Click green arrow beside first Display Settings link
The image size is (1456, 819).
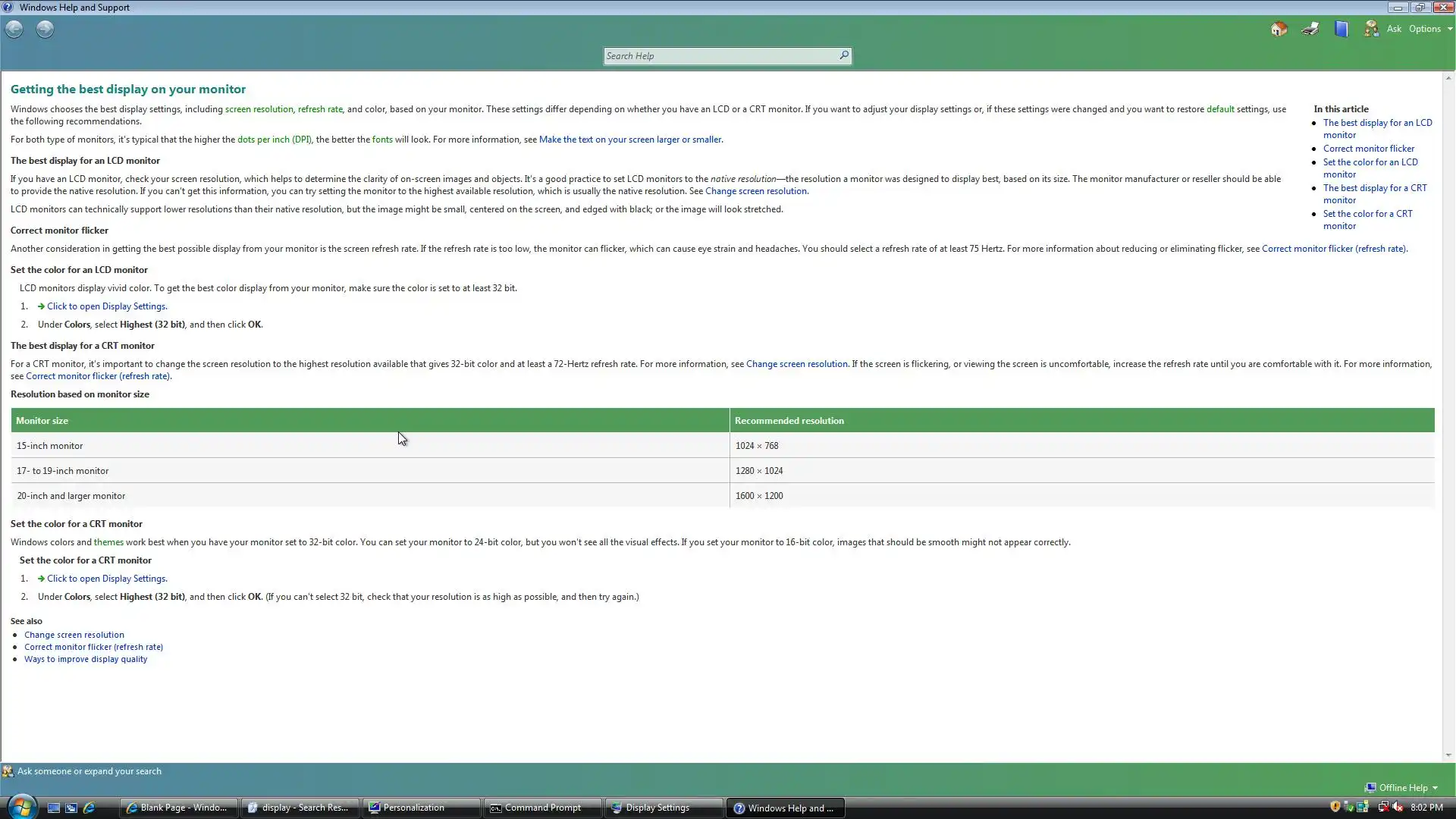pos(41,306)
